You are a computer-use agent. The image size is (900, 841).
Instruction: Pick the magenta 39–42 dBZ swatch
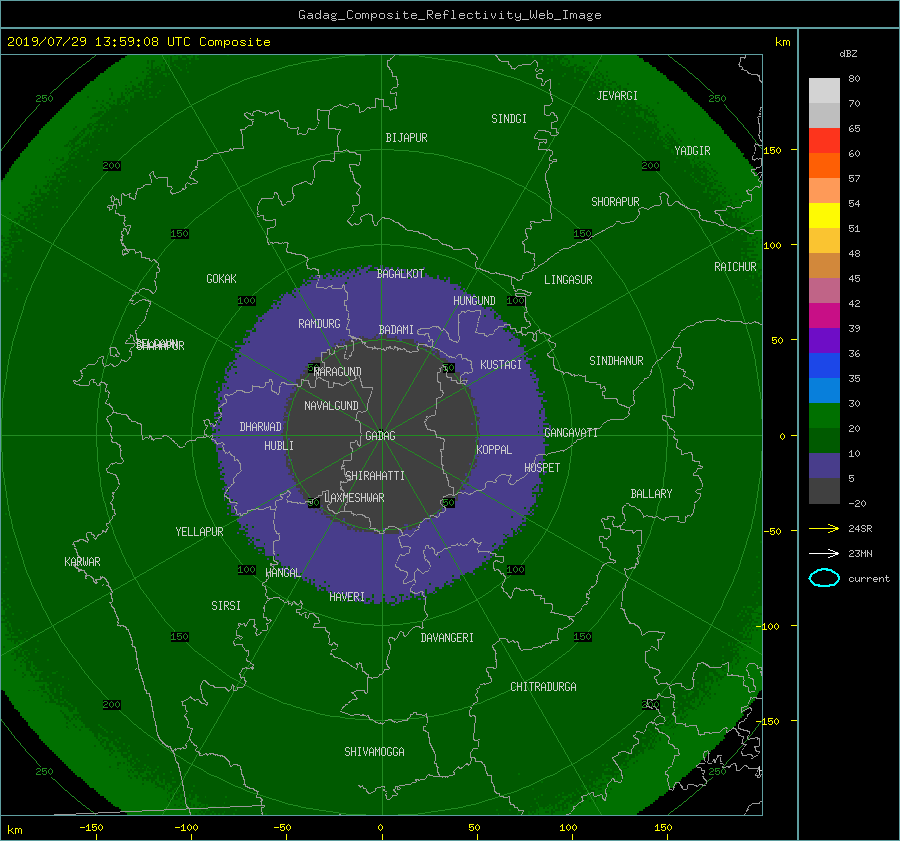824,316
